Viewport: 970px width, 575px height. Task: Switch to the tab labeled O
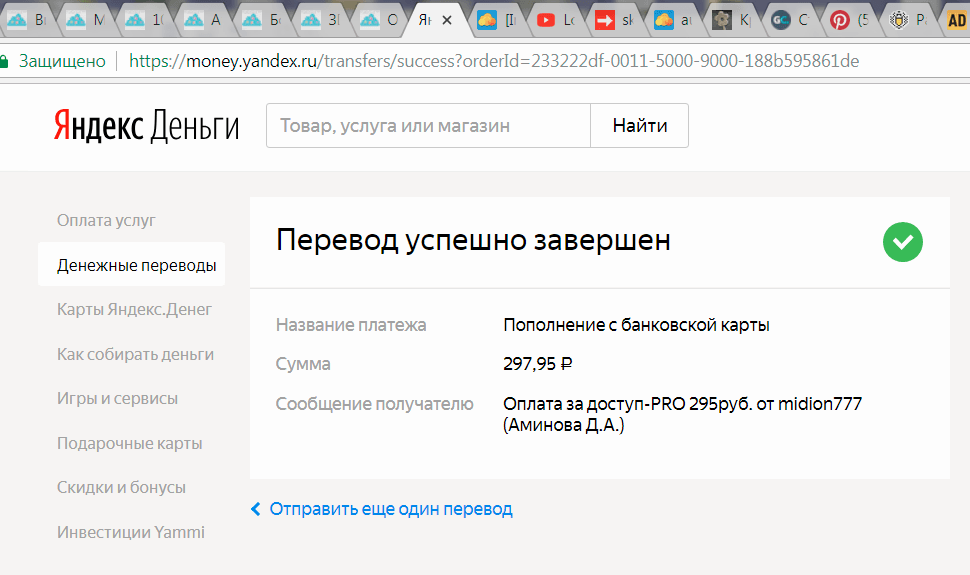379,20
